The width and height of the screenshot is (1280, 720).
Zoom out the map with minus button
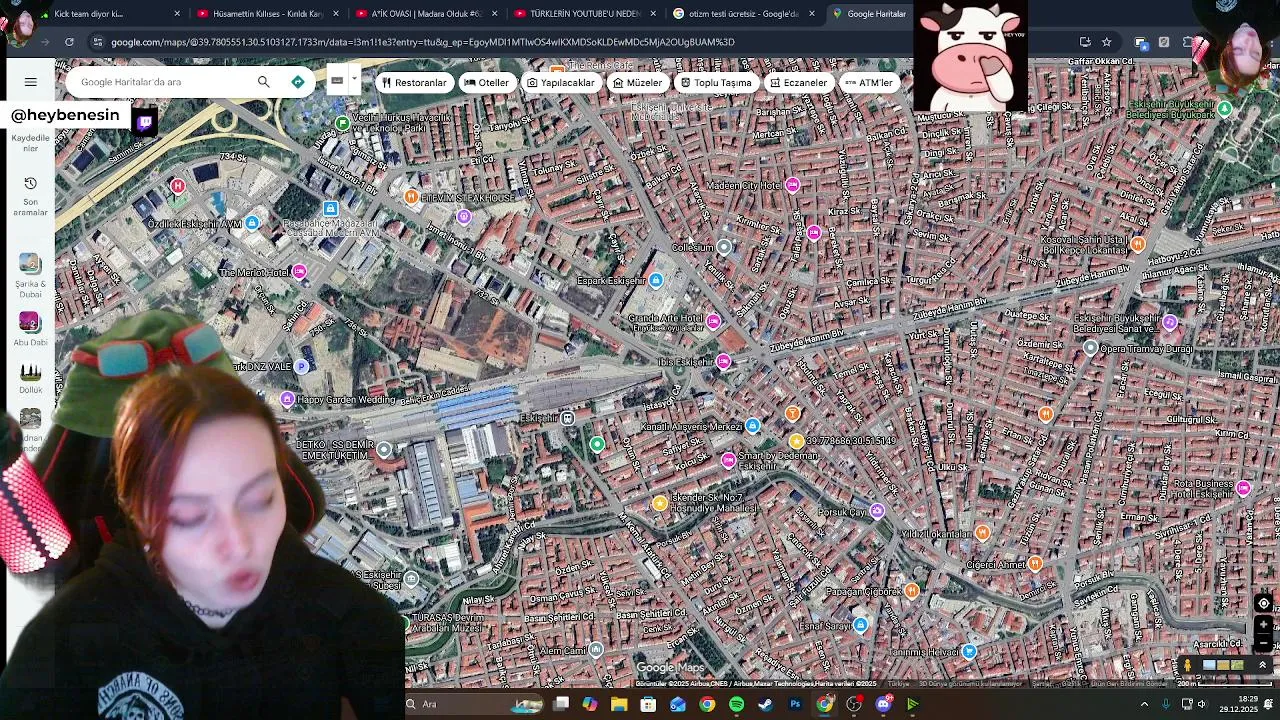(x=1264, y=641)
